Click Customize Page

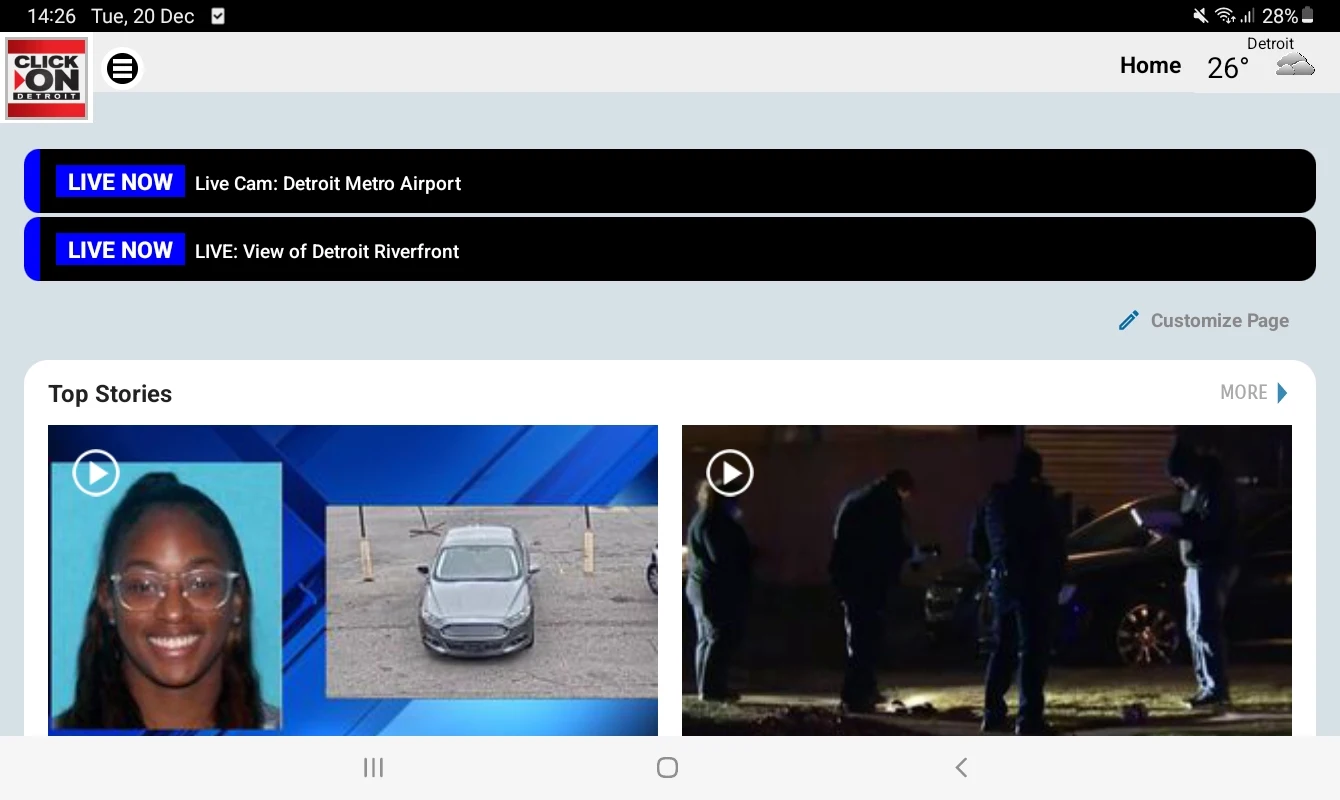(1218, 320)
